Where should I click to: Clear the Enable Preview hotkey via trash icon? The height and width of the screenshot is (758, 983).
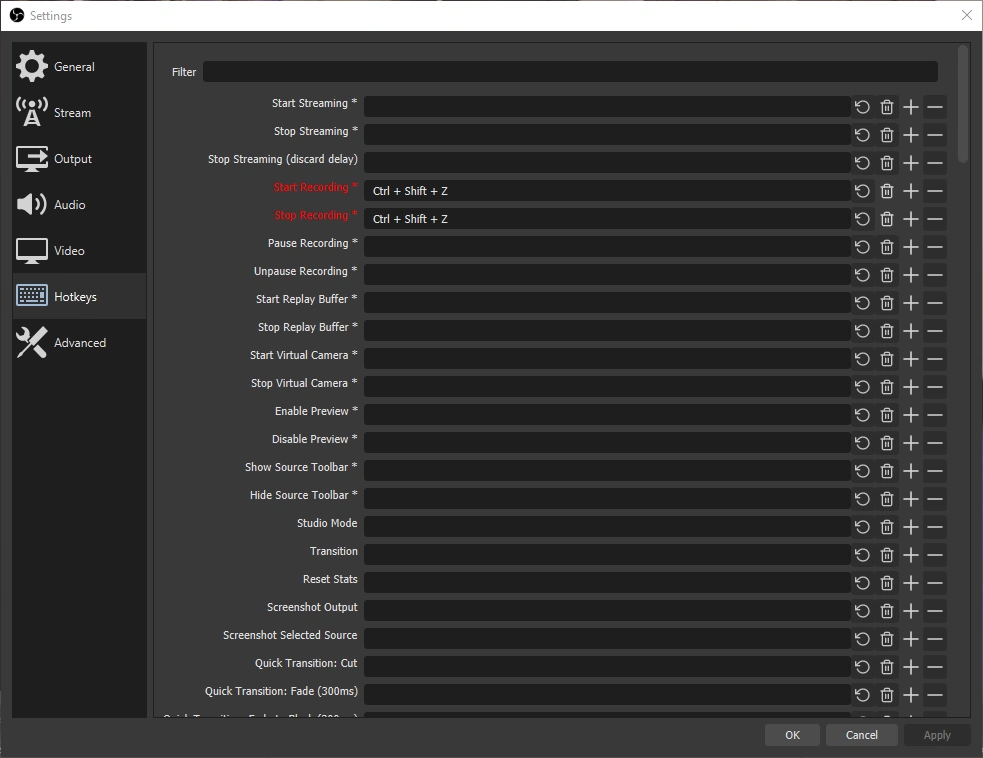pyautogui.click(x=887, y=415)
